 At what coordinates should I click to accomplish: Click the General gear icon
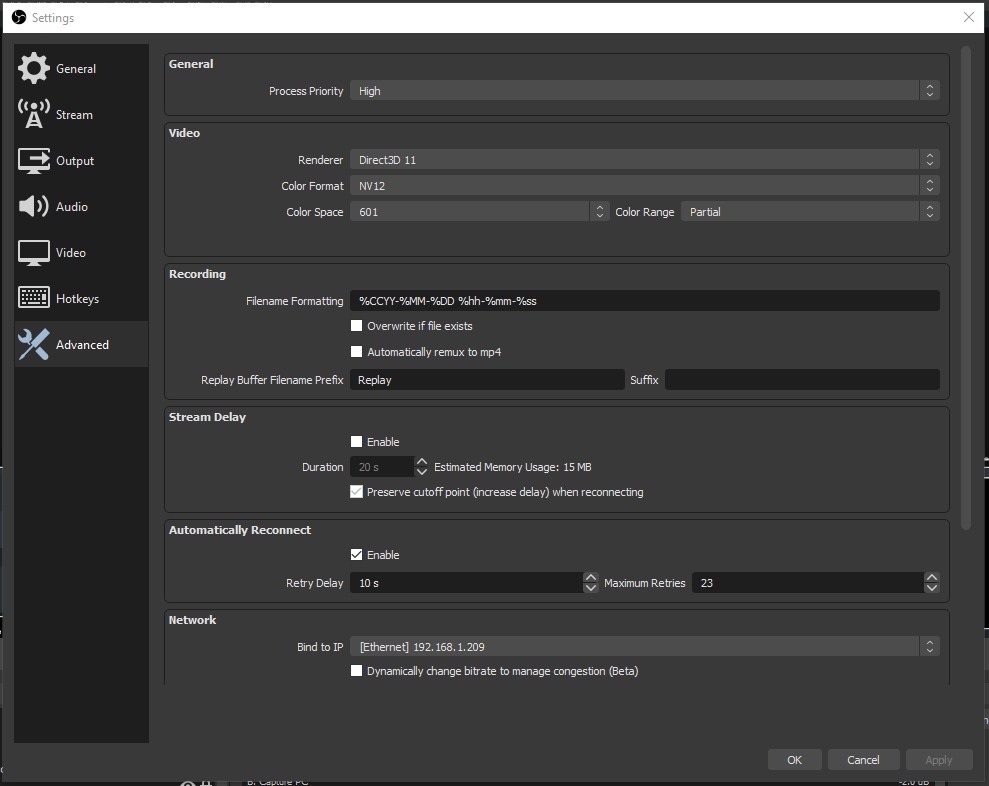(x=33, y=68)
